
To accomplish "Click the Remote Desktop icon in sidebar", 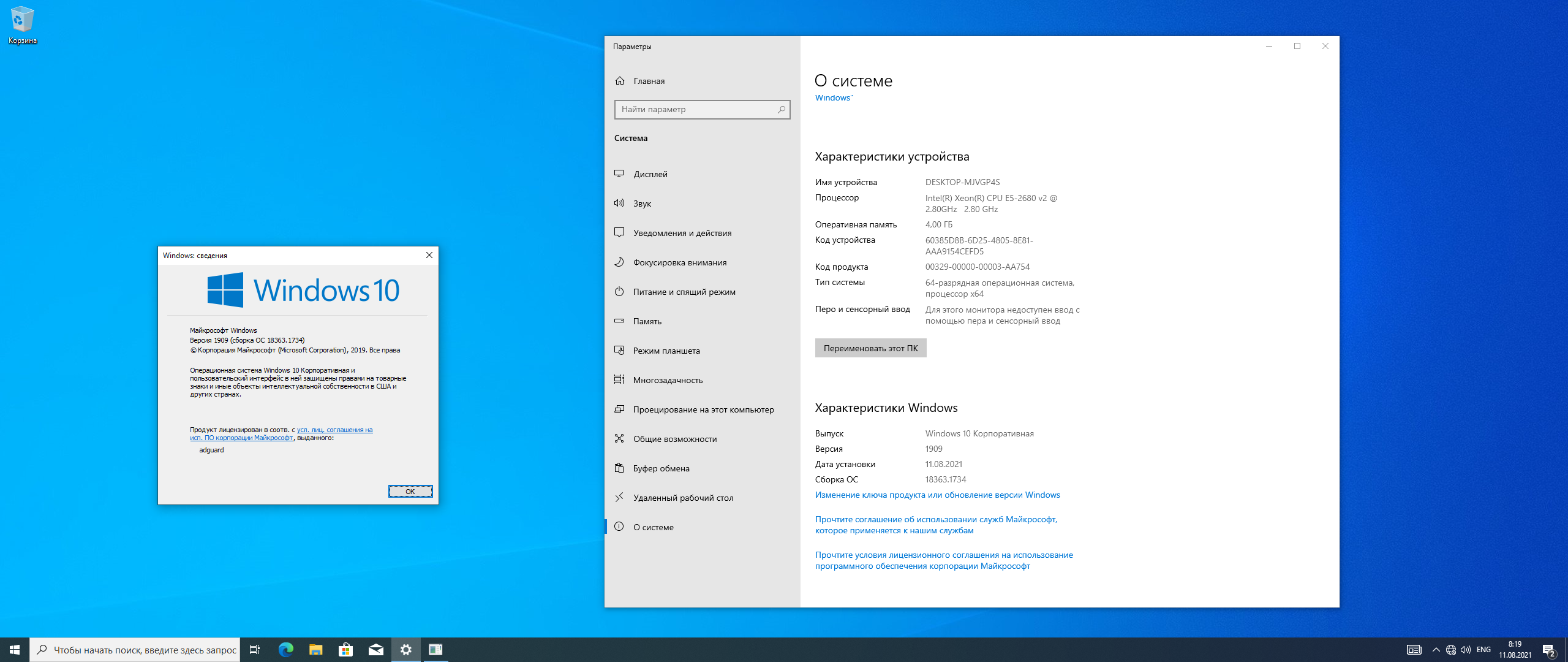I will coord(619,497).
